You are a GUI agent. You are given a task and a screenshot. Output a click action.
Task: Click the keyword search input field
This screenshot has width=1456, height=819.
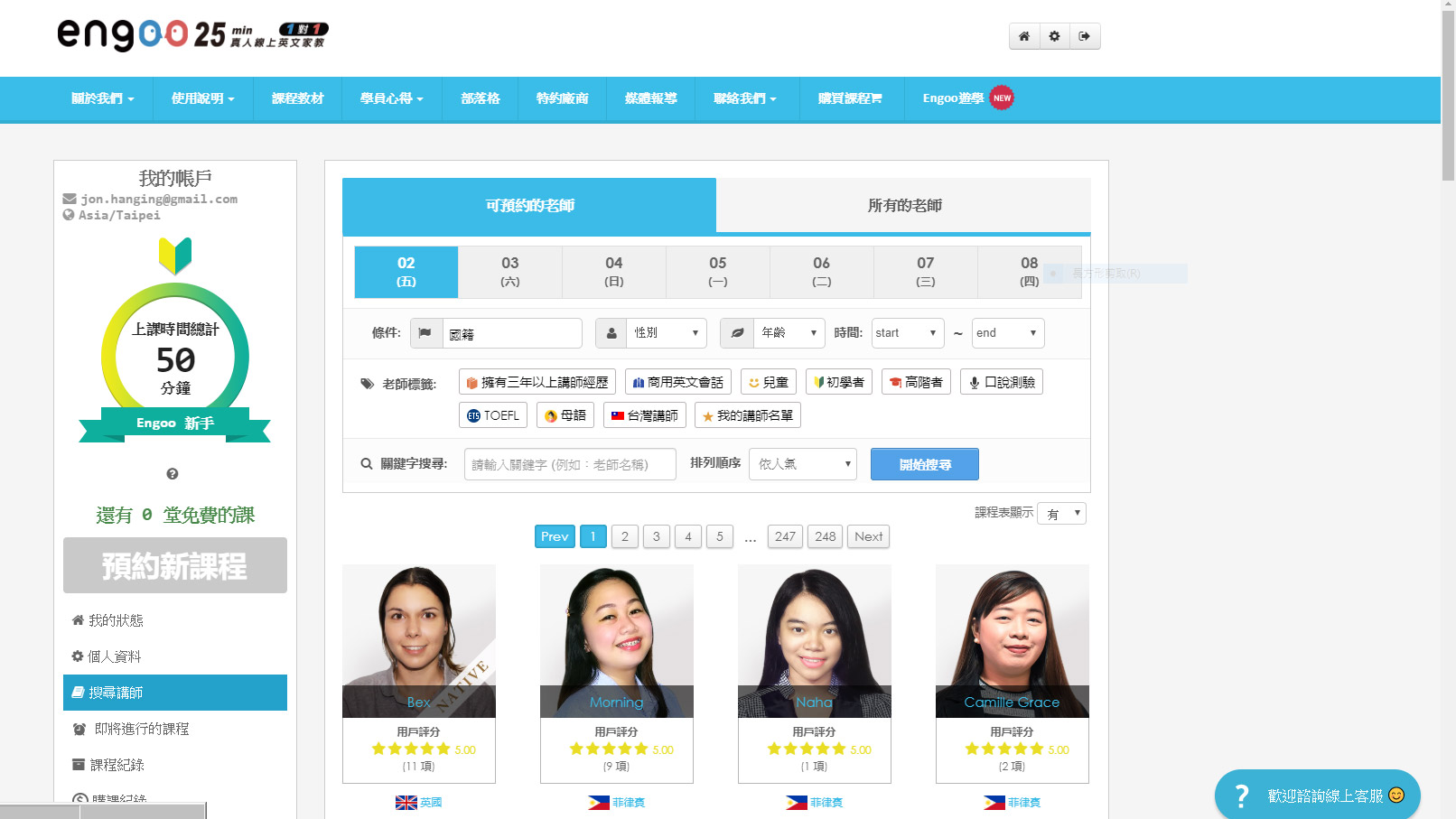(570, 464)
